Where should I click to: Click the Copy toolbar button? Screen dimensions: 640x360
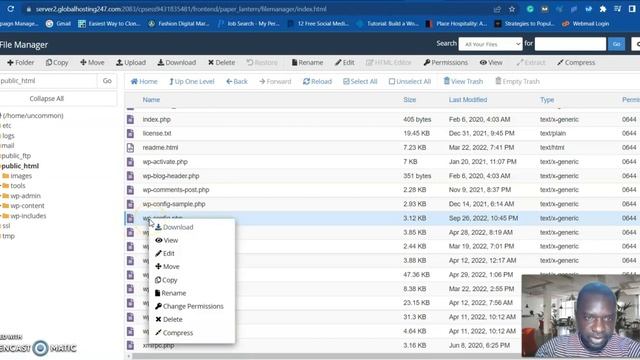pyautogui.click(x=57, y=62)
